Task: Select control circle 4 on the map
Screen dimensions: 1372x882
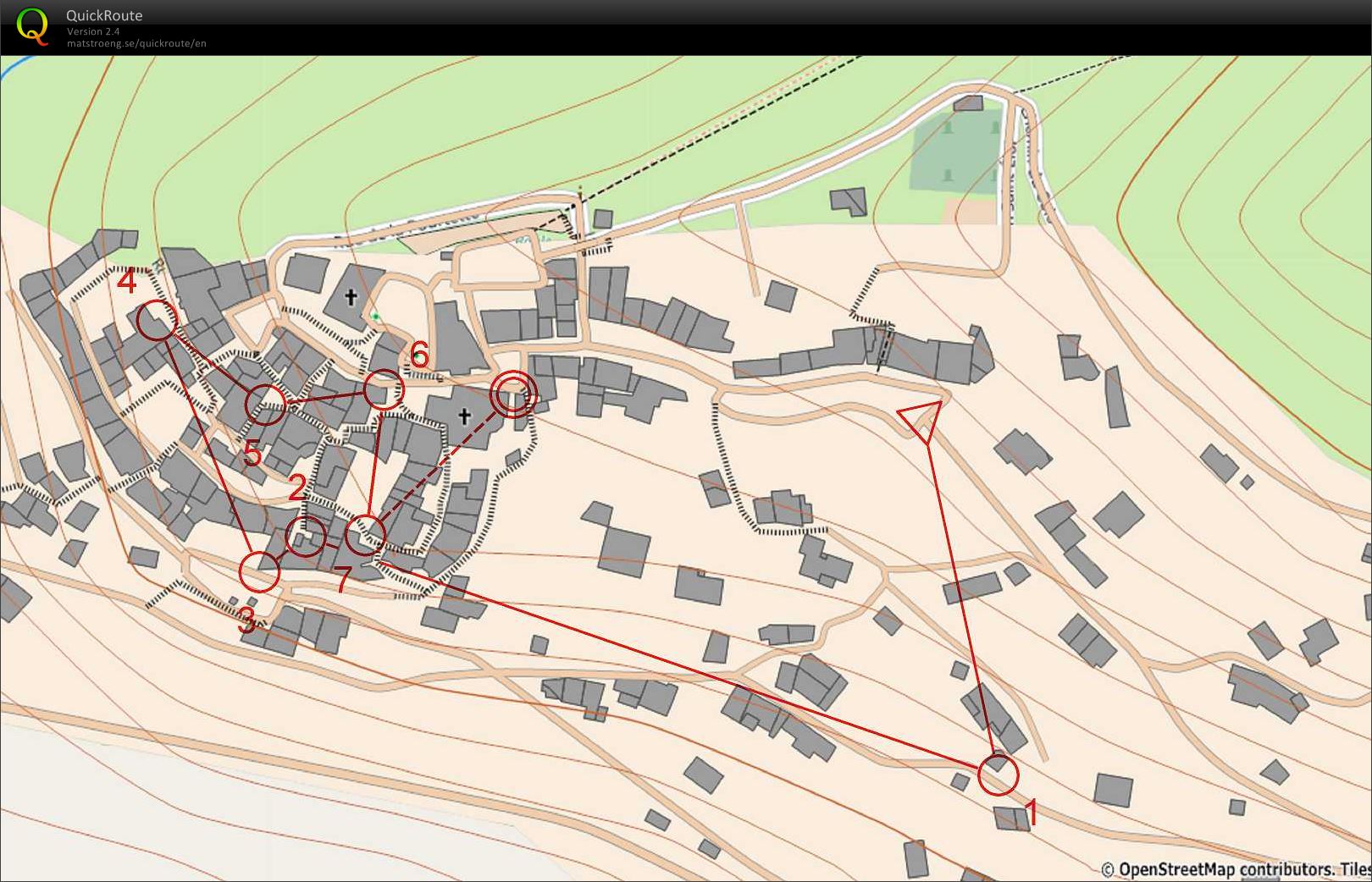Action: click(x=157, y=321)
